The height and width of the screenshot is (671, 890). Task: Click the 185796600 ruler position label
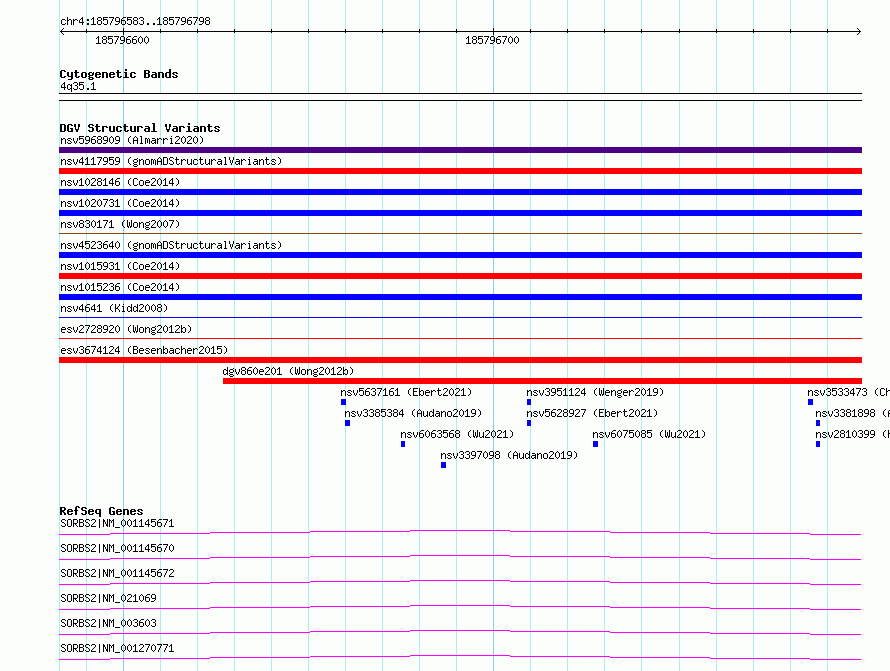tap(122, 40)
